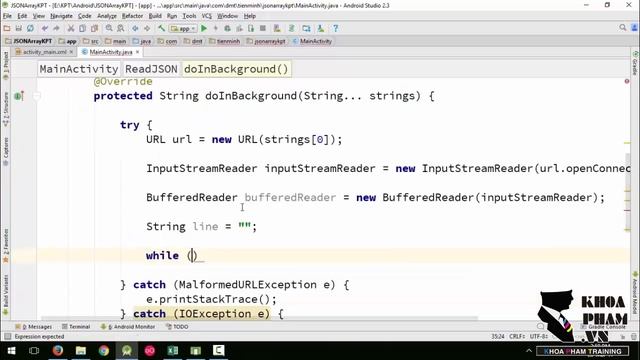Screen dimensions: 640x360
Task: Open the Edit menu
Action: [22, 16]
